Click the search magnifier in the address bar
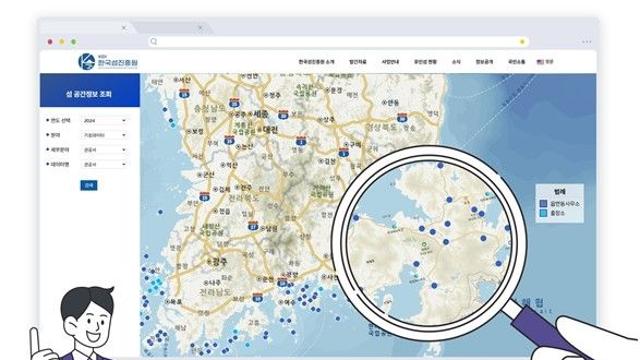 [154, 42]
